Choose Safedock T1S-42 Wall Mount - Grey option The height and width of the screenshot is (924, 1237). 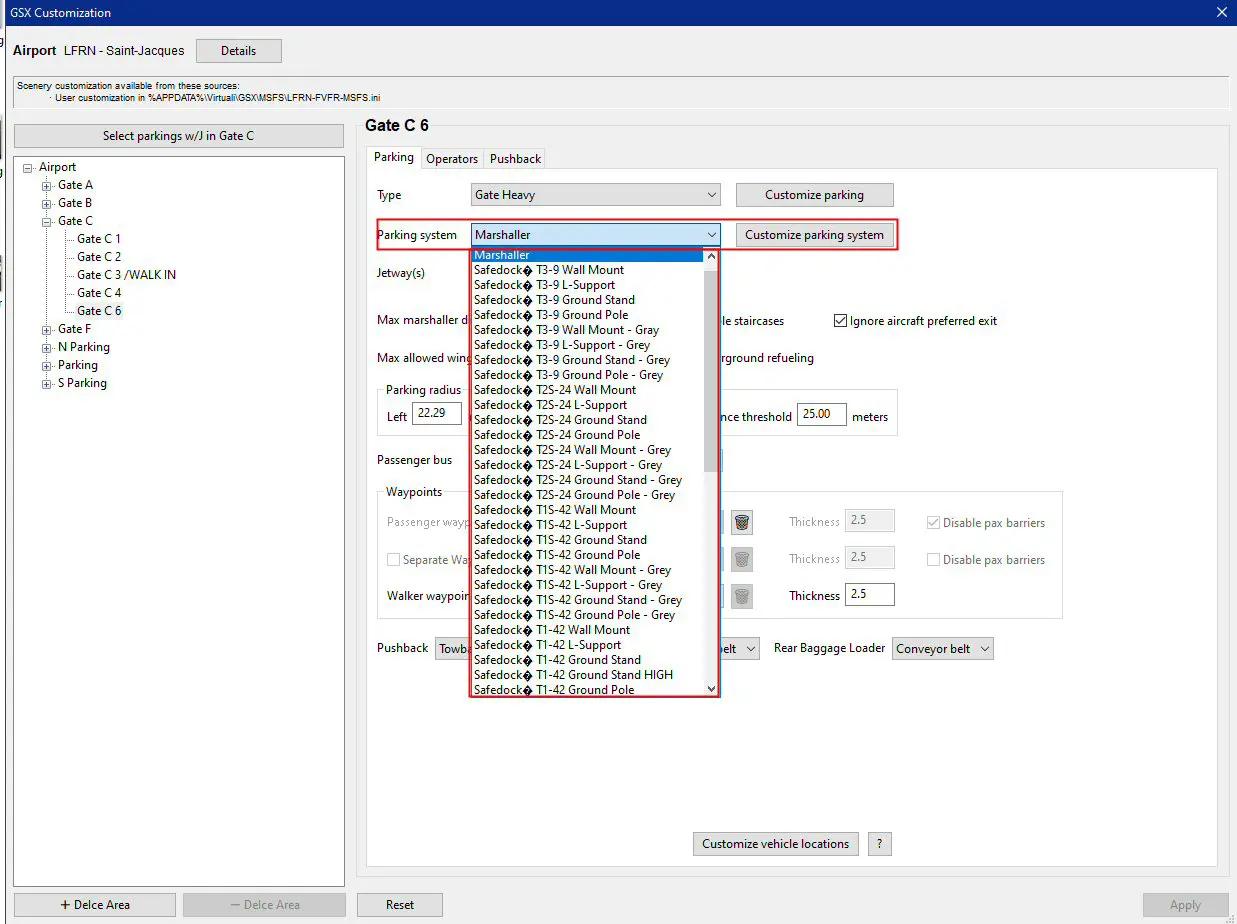click(x=588, y=570)
